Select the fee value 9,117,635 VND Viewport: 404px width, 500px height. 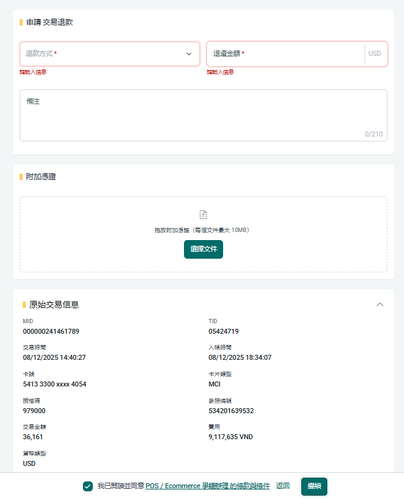(231, 437)
